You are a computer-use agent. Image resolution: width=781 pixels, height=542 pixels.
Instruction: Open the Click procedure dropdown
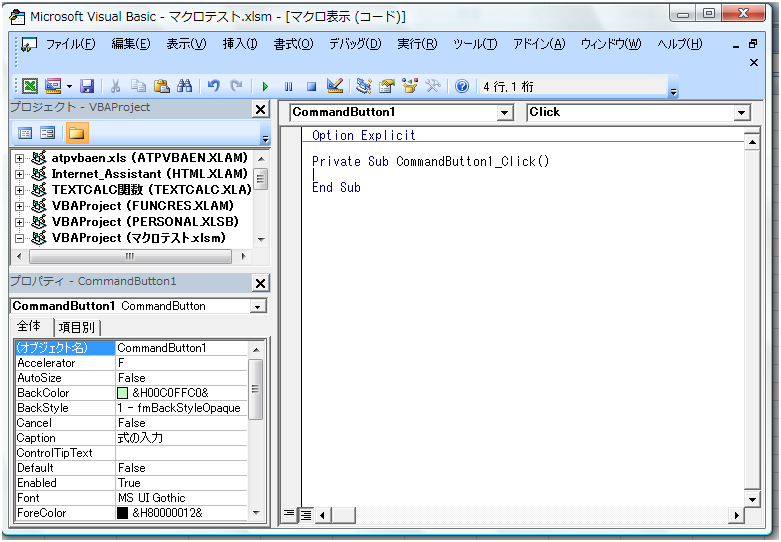(x=742, y=113)
